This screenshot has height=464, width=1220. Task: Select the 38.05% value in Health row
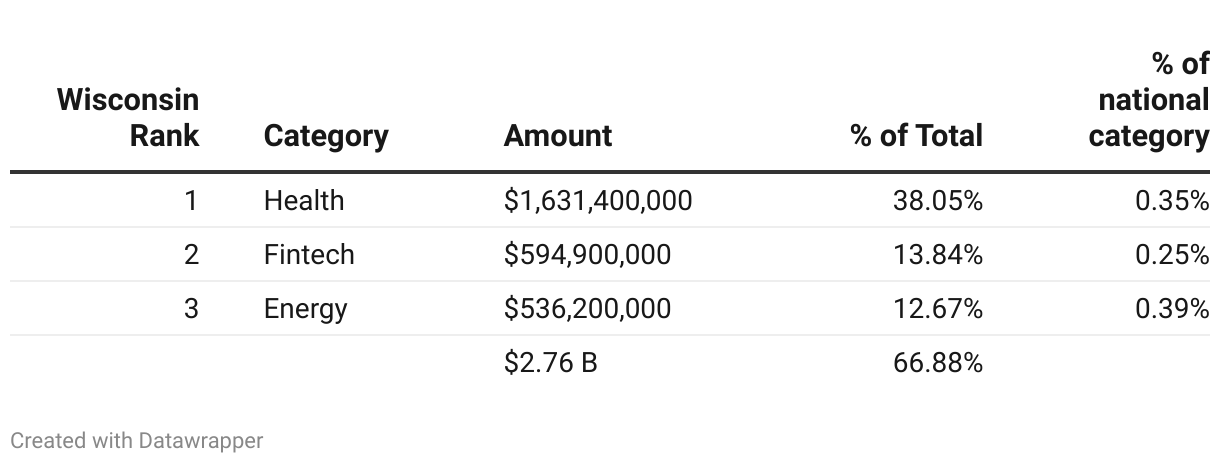pyautogui.click(x=937, y=201)
